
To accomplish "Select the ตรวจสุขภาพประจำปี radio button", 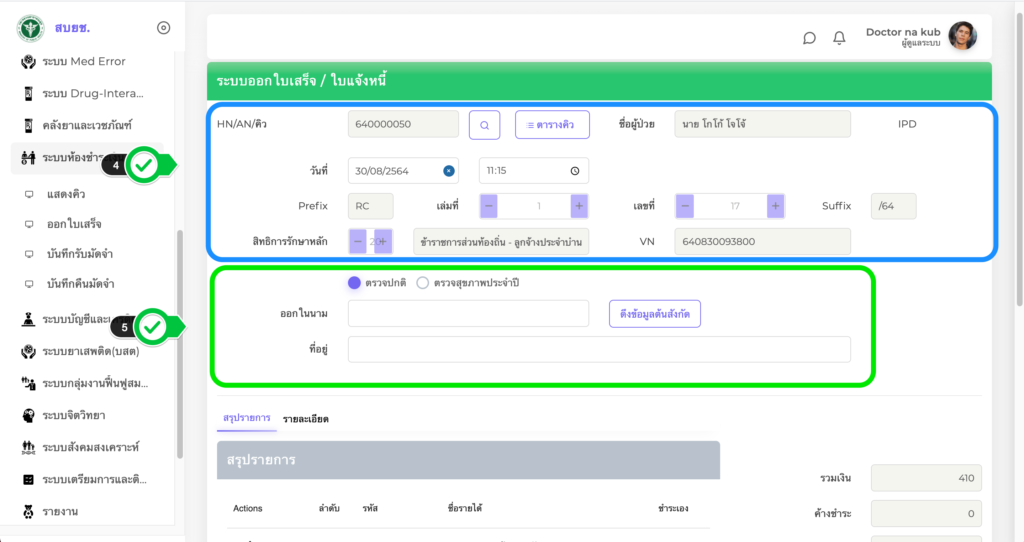I will [x=422, y=283].
